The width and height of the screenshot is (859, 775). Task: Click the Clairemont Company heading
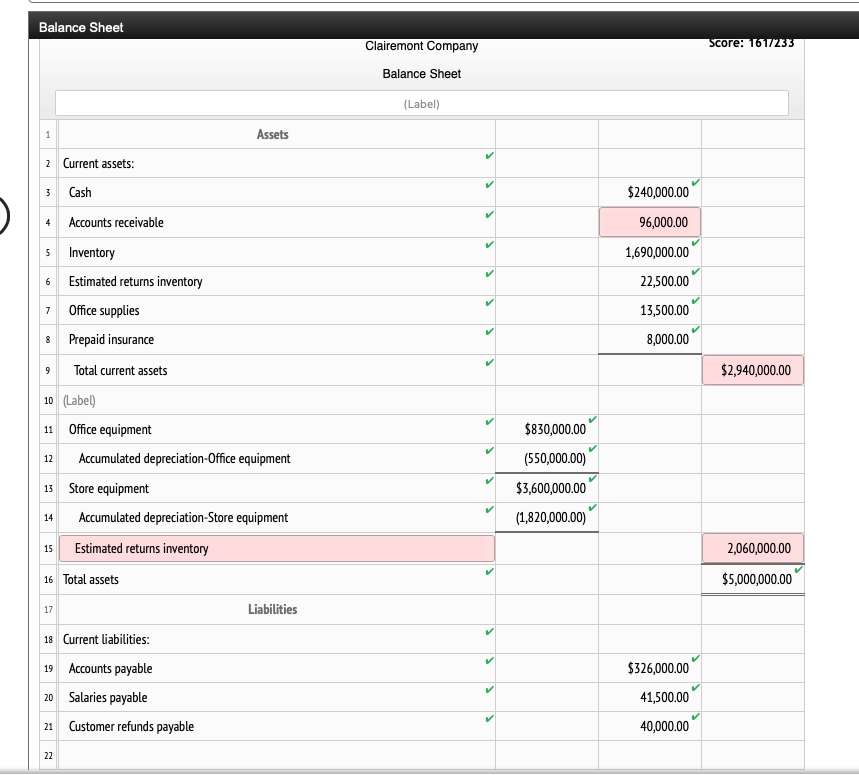pyautogui.click(x=421, y=46)
